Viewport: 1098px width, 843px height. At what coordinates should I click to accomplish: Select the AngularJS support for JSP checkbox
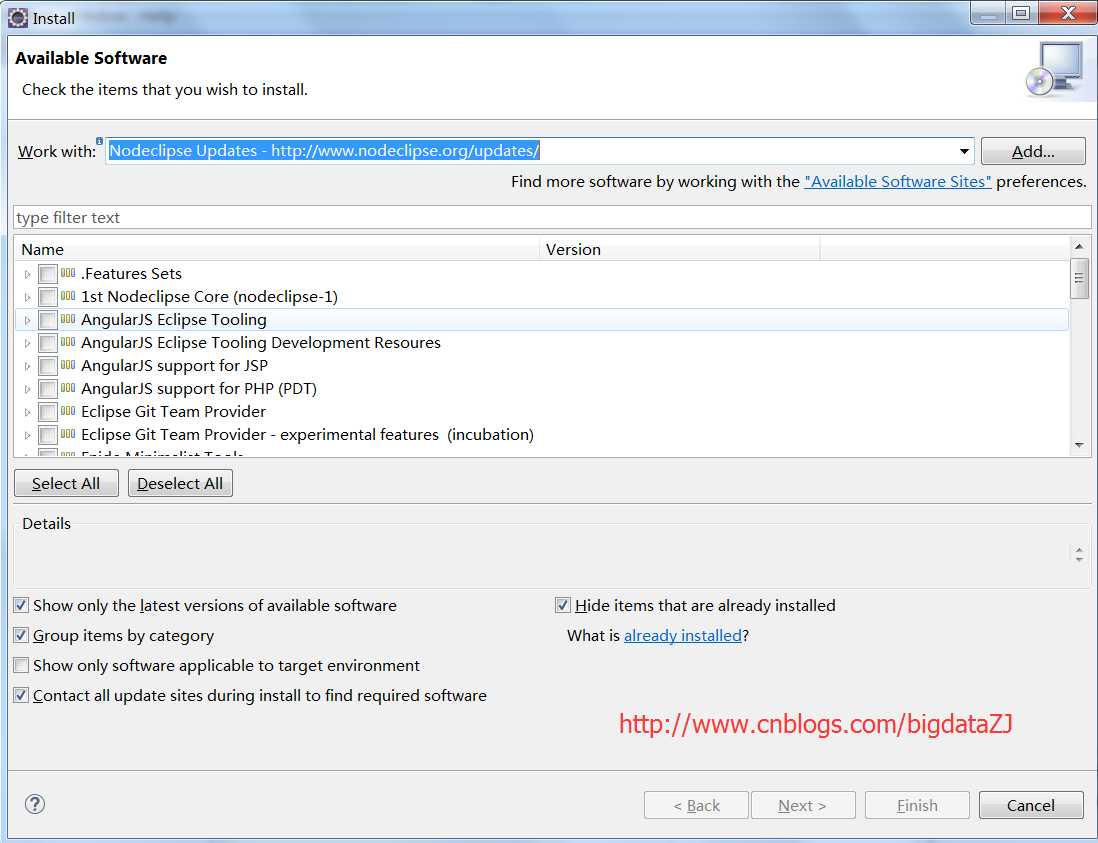point(48,365)
